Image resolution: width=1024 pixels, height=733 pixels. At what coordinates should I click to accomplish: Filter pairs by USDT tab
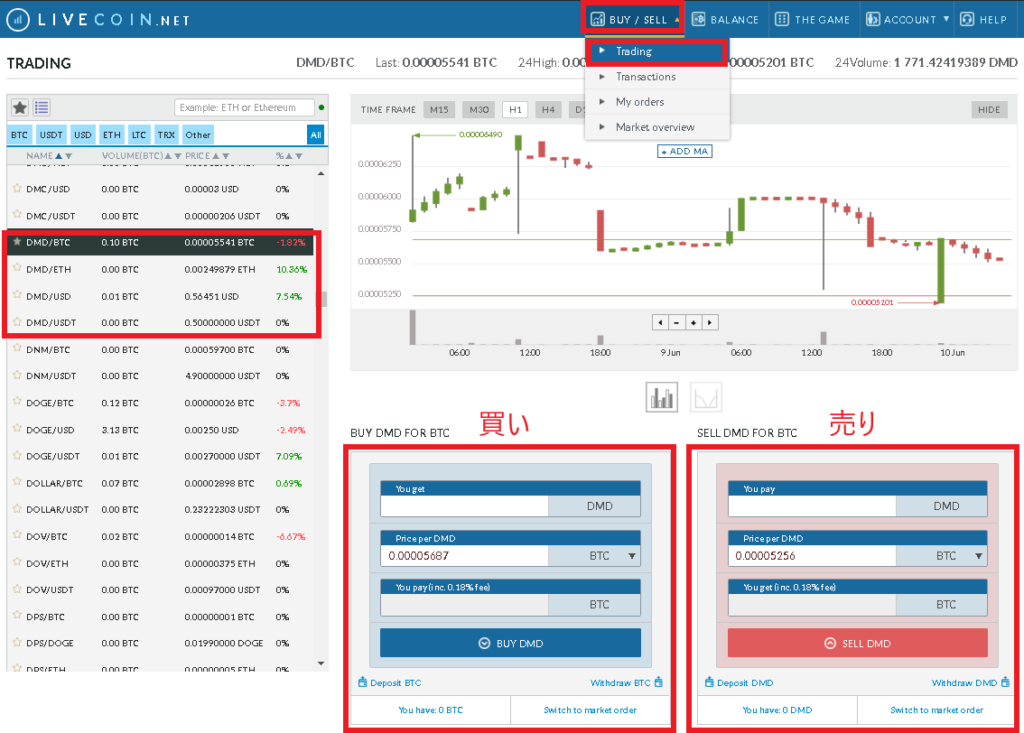click(51, 135)
